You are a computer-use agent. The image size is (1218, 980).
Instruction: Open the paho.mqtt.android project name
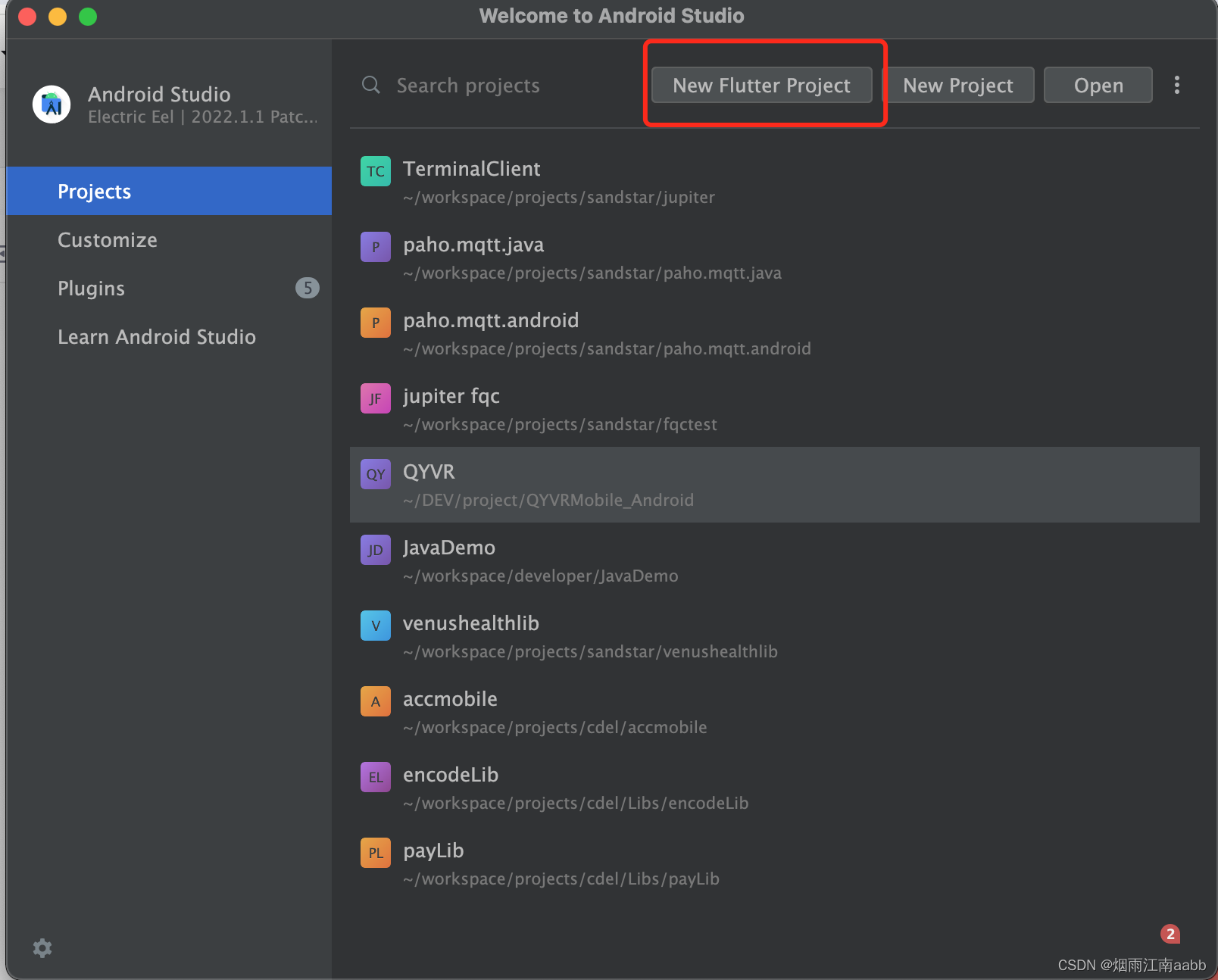pos(491,320)
